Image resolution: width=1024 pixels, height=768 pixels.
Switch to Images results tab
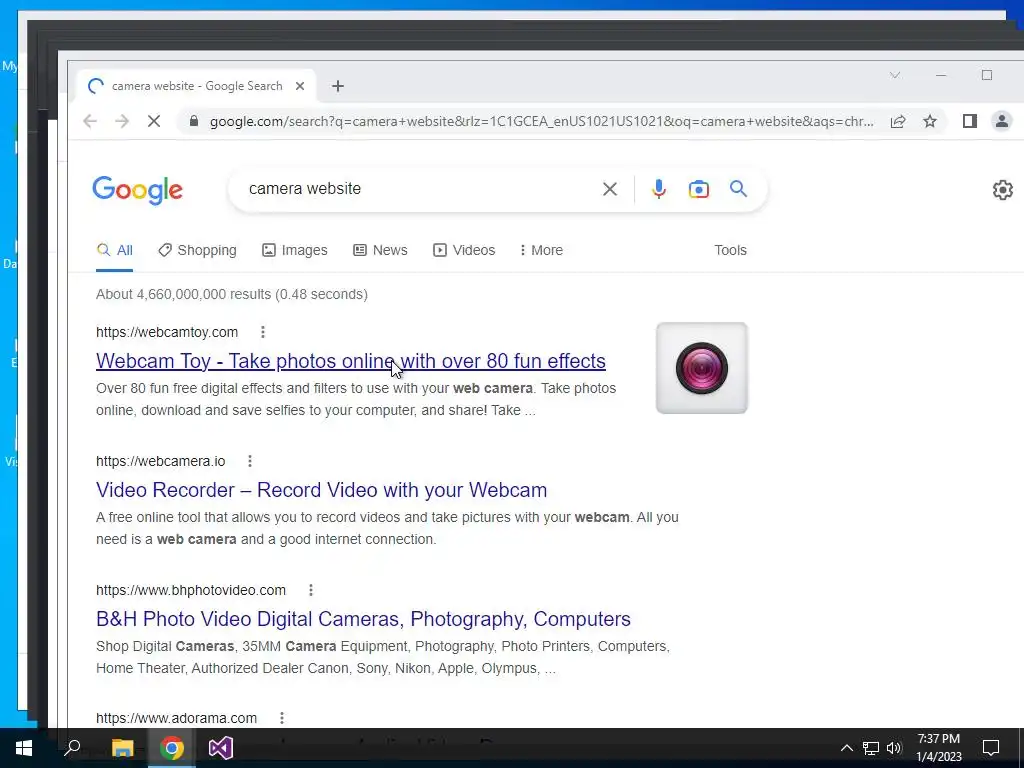point(295,250)
